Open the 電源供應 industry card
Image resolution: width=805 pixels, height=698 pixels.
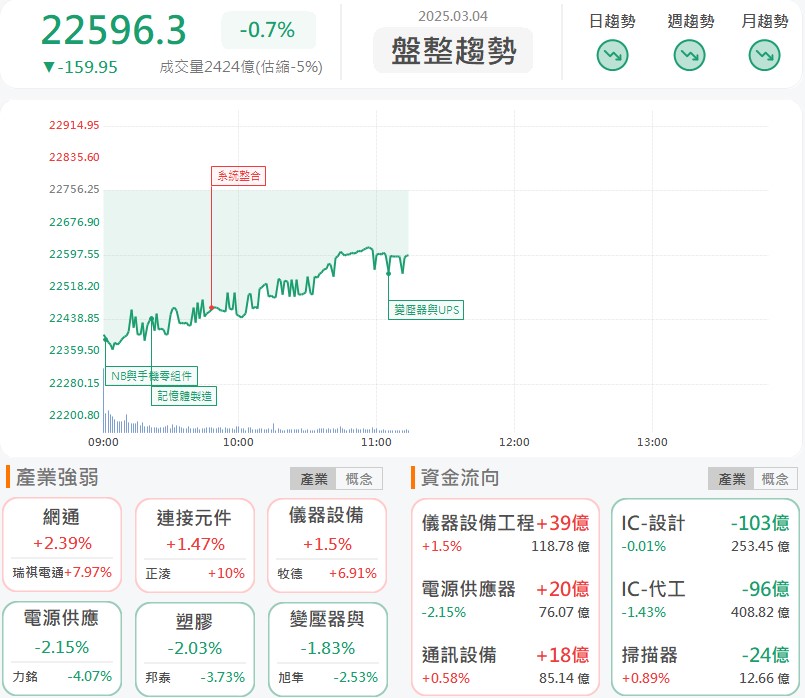pos(62,649)
